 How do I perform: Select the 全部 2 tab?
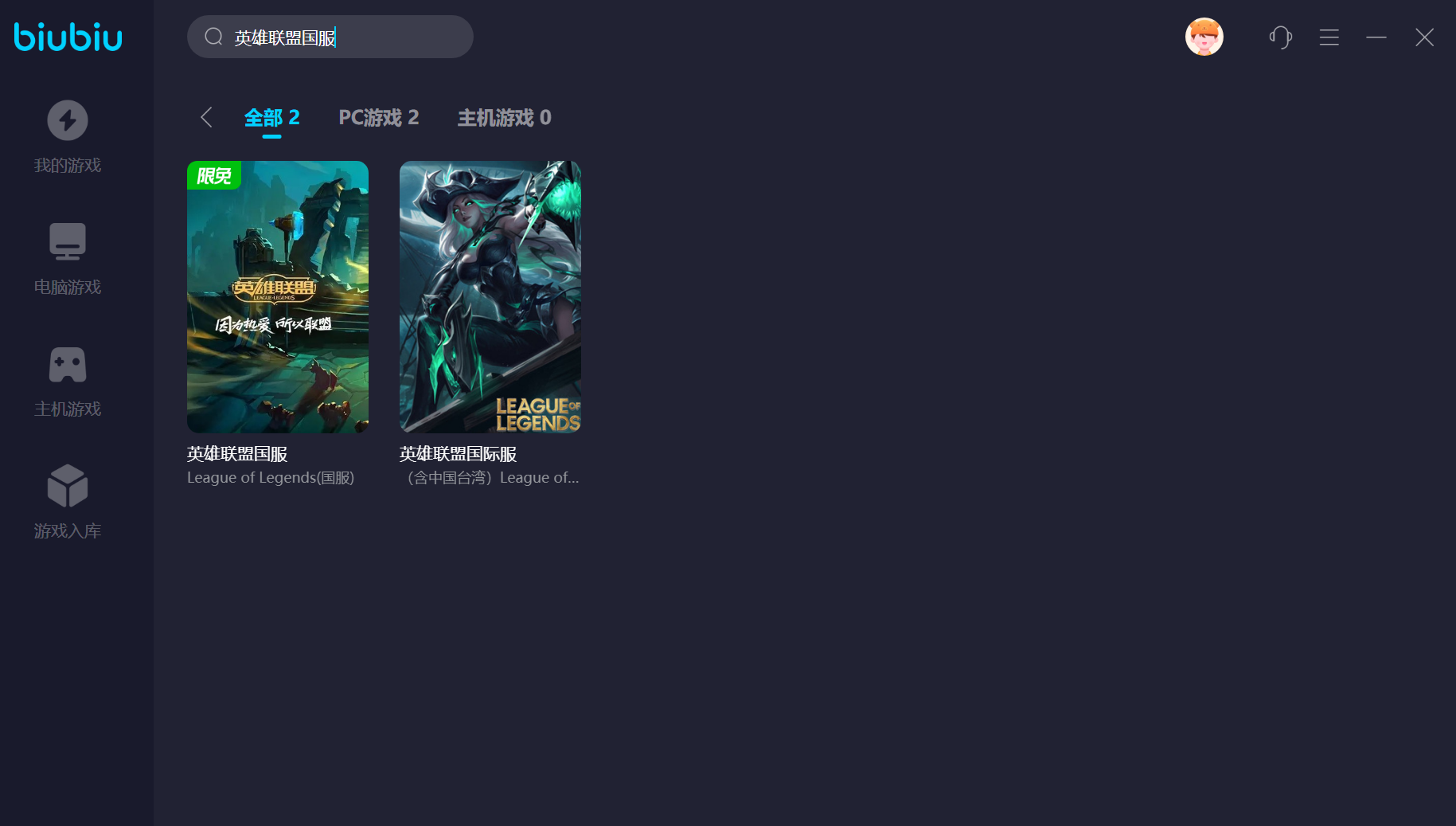pos(271,118)
